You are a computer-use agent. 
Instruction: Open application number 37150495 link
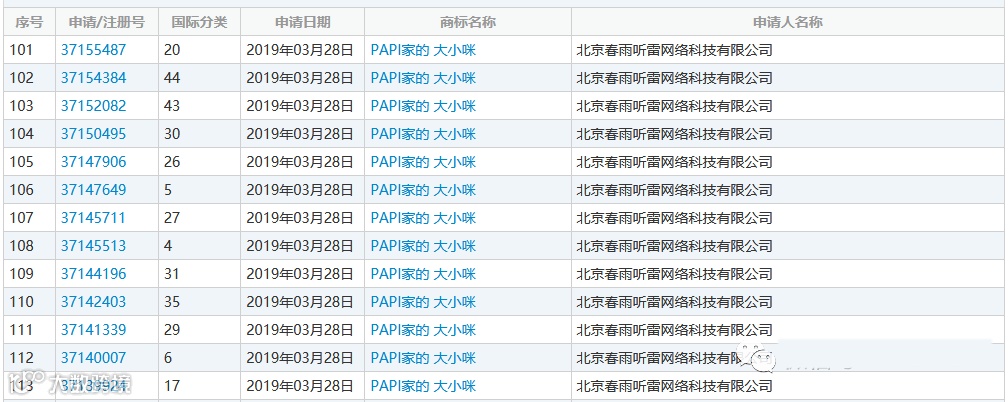coord(94,134)
